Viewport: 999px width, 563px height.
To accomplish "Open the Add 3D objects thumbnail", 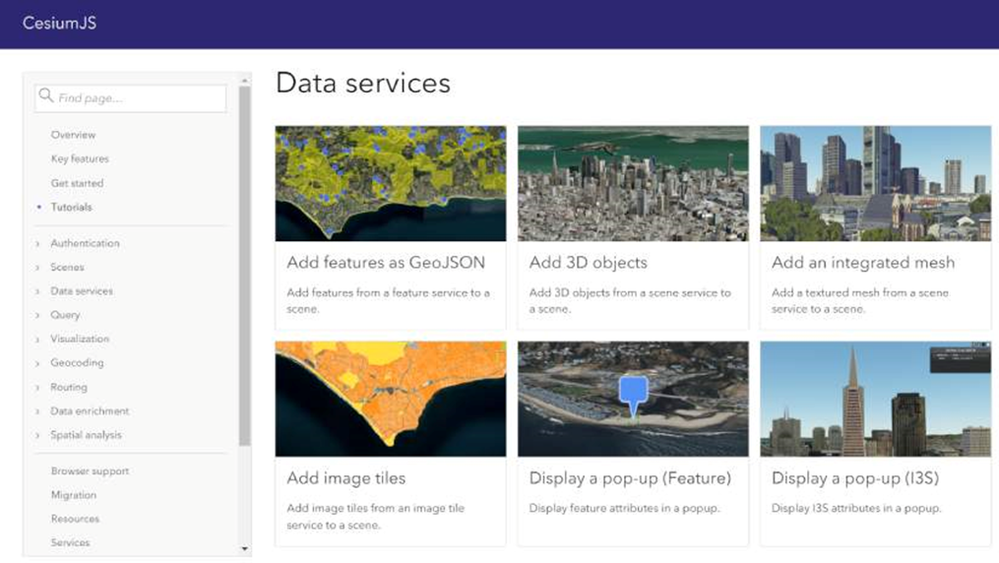I will [x=633, y=183].
